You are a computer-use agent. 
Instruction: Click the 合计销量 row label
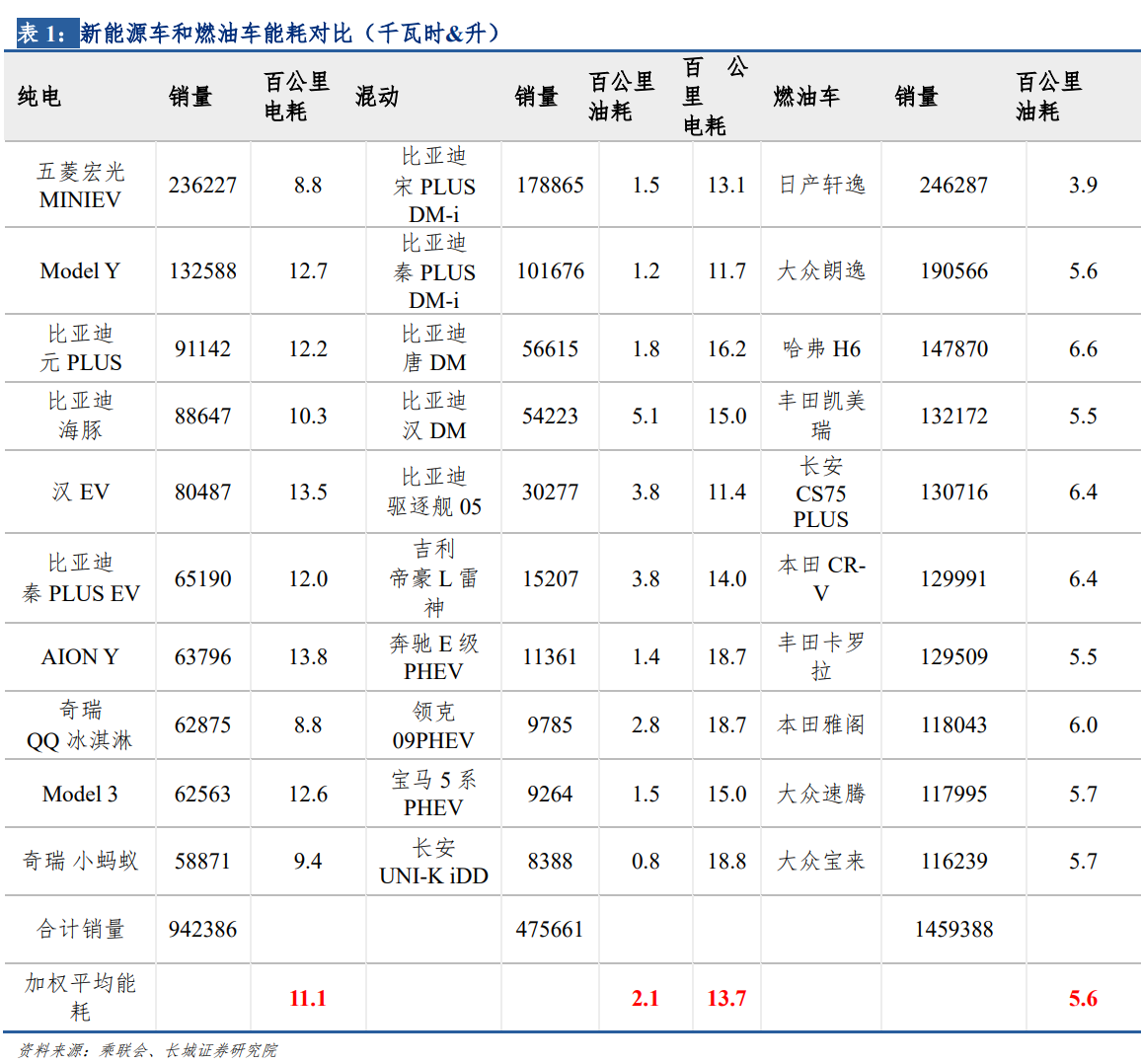(80, 930)
